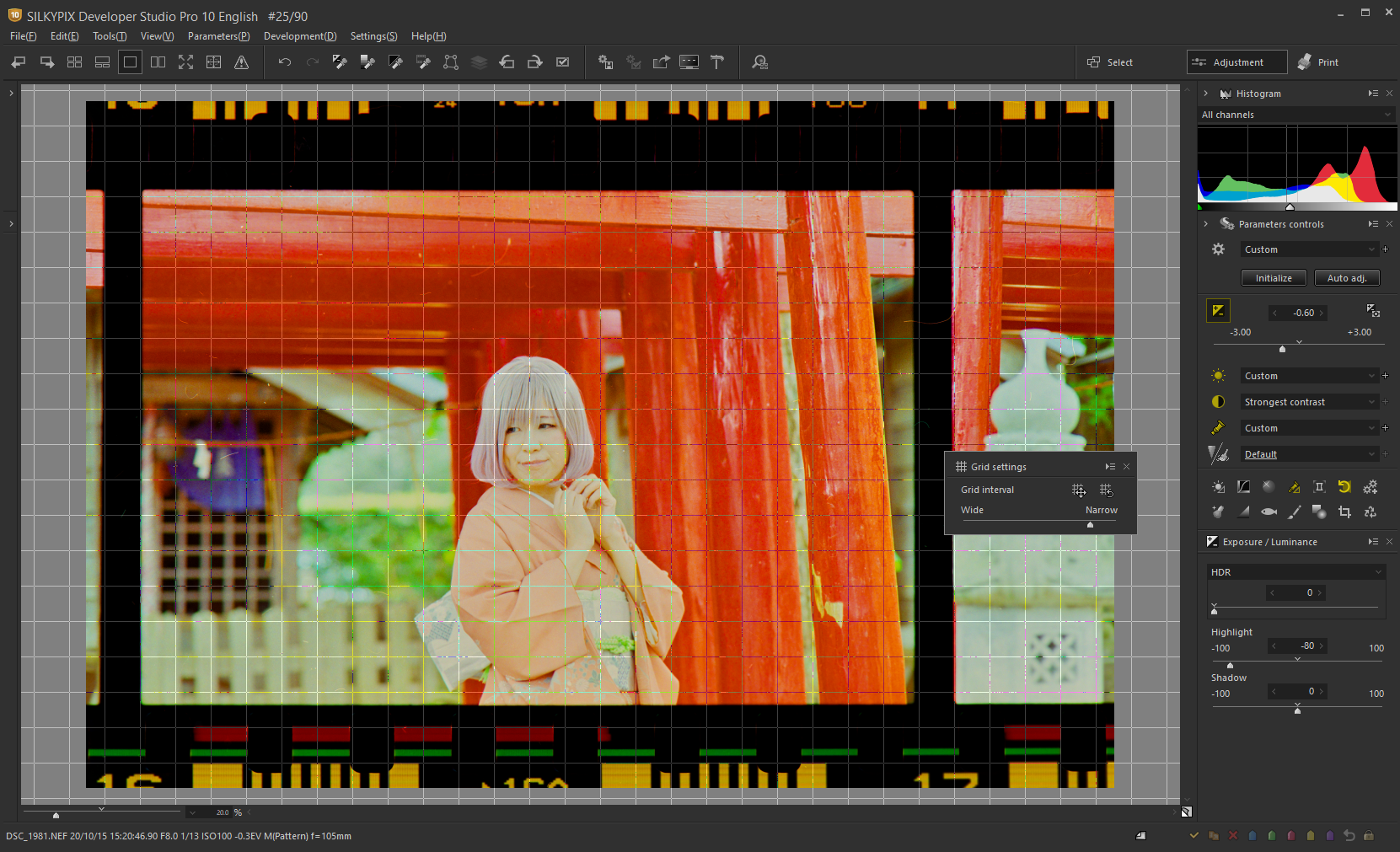Open the brush partial correction tool

[1294, 512]
